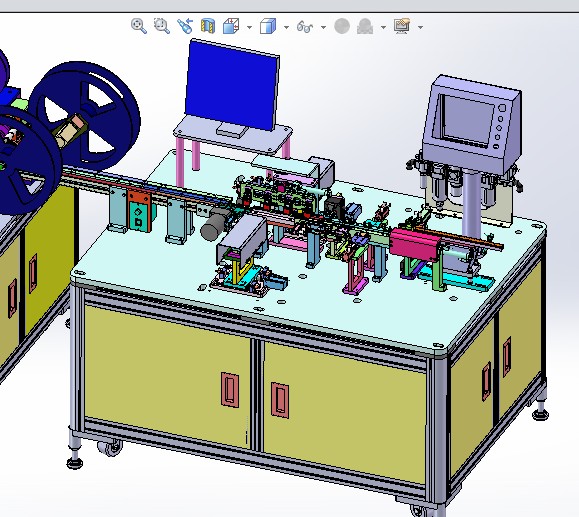The height and width of the screenshot is (517, 579).
Task: Expand the Display Style dropdown arrow
Action: 287,27
